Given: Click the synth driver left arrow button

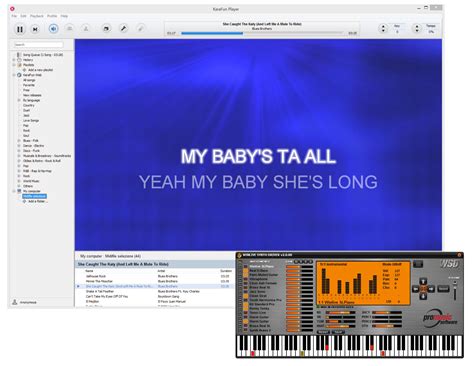Looking at the screenshot, I should point(415,289).
